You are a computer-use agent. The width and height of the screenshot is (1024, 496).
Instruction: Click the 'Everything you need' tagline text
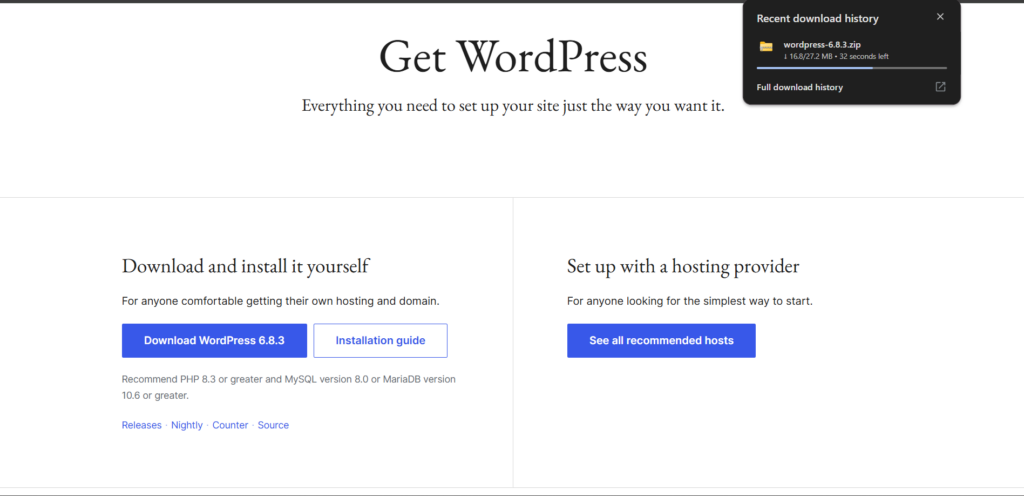point(513,105)
